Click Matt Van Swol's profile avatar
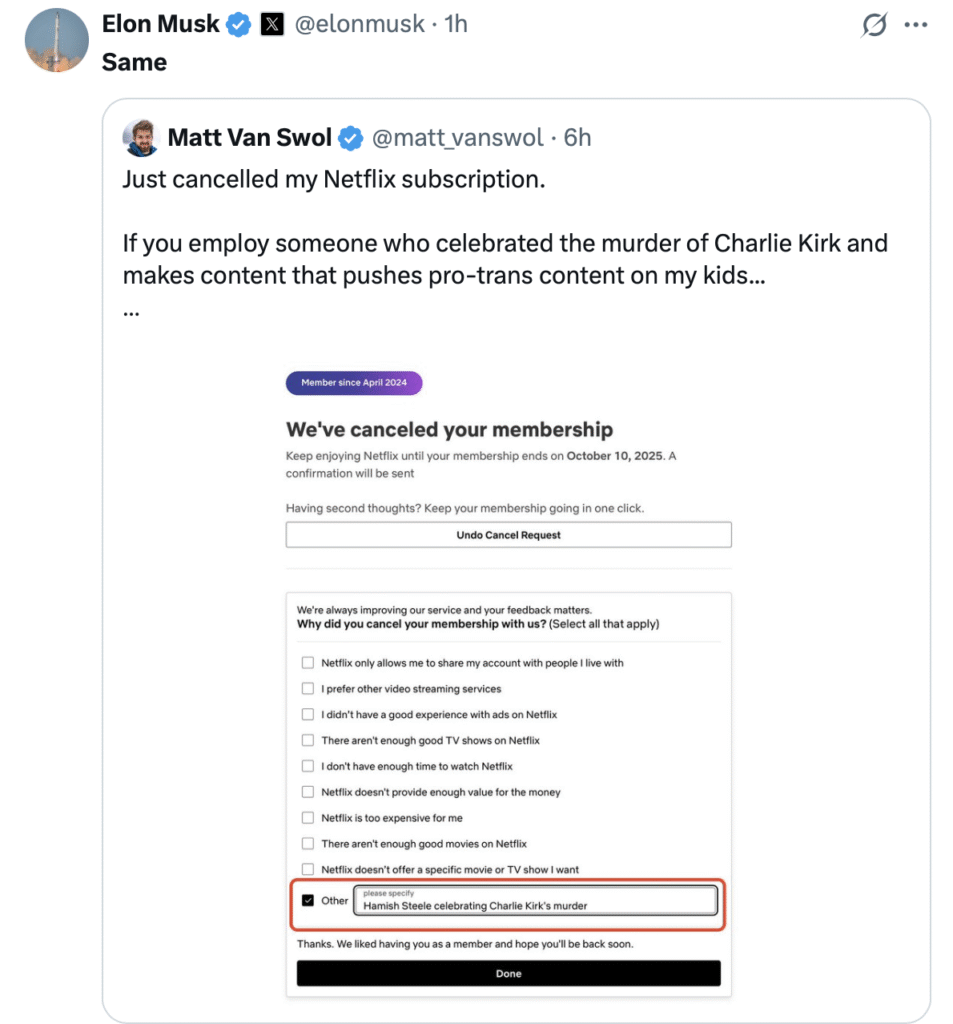Screen dimensions: 953x1024 click(141, 138)
